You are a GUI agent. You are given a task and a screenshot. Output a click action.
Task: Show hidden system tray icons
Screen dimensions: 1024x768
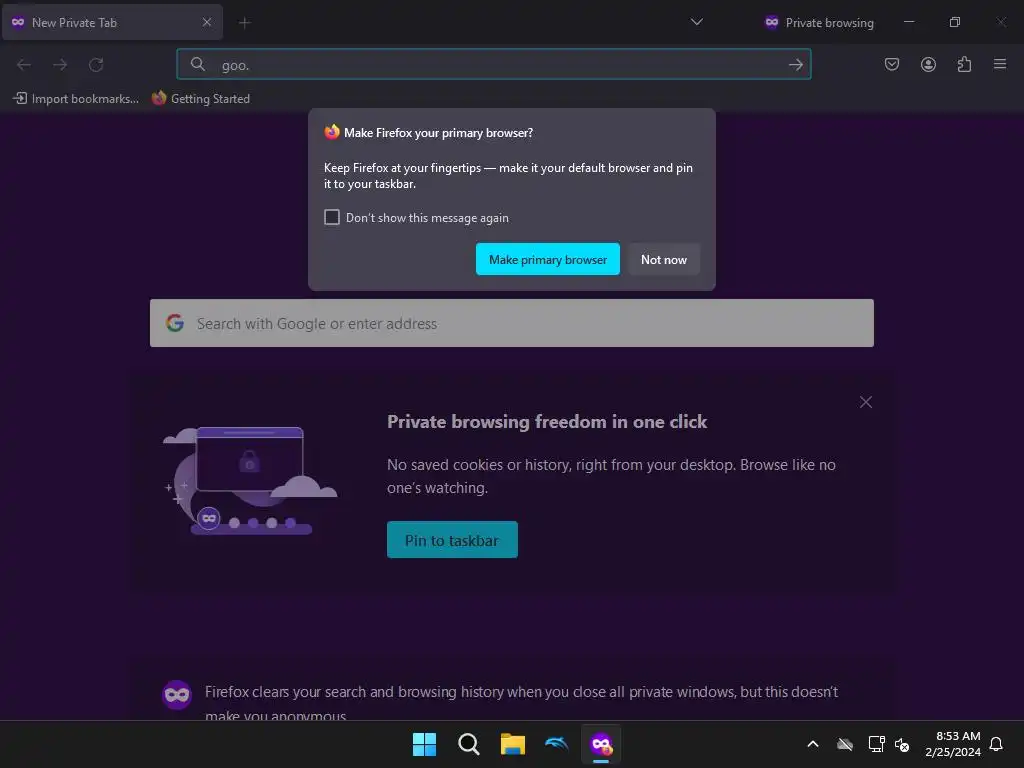click(812, 744)
